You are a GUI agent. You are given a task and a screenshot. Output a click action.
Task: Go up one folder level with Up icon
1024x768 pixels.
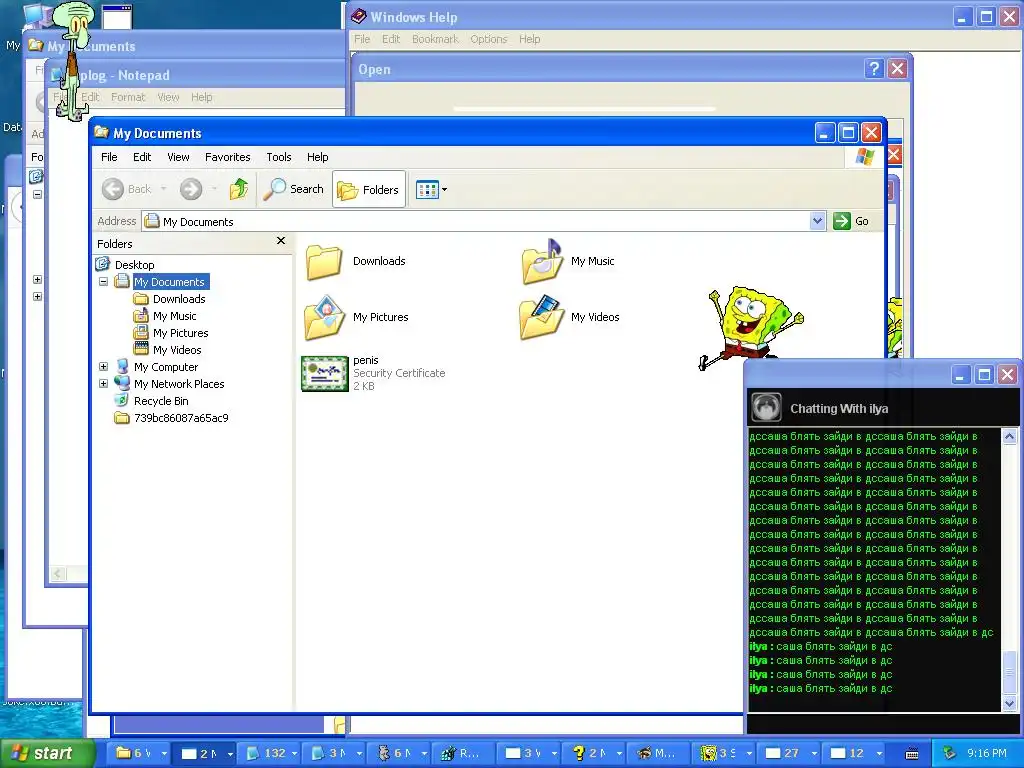239,189
